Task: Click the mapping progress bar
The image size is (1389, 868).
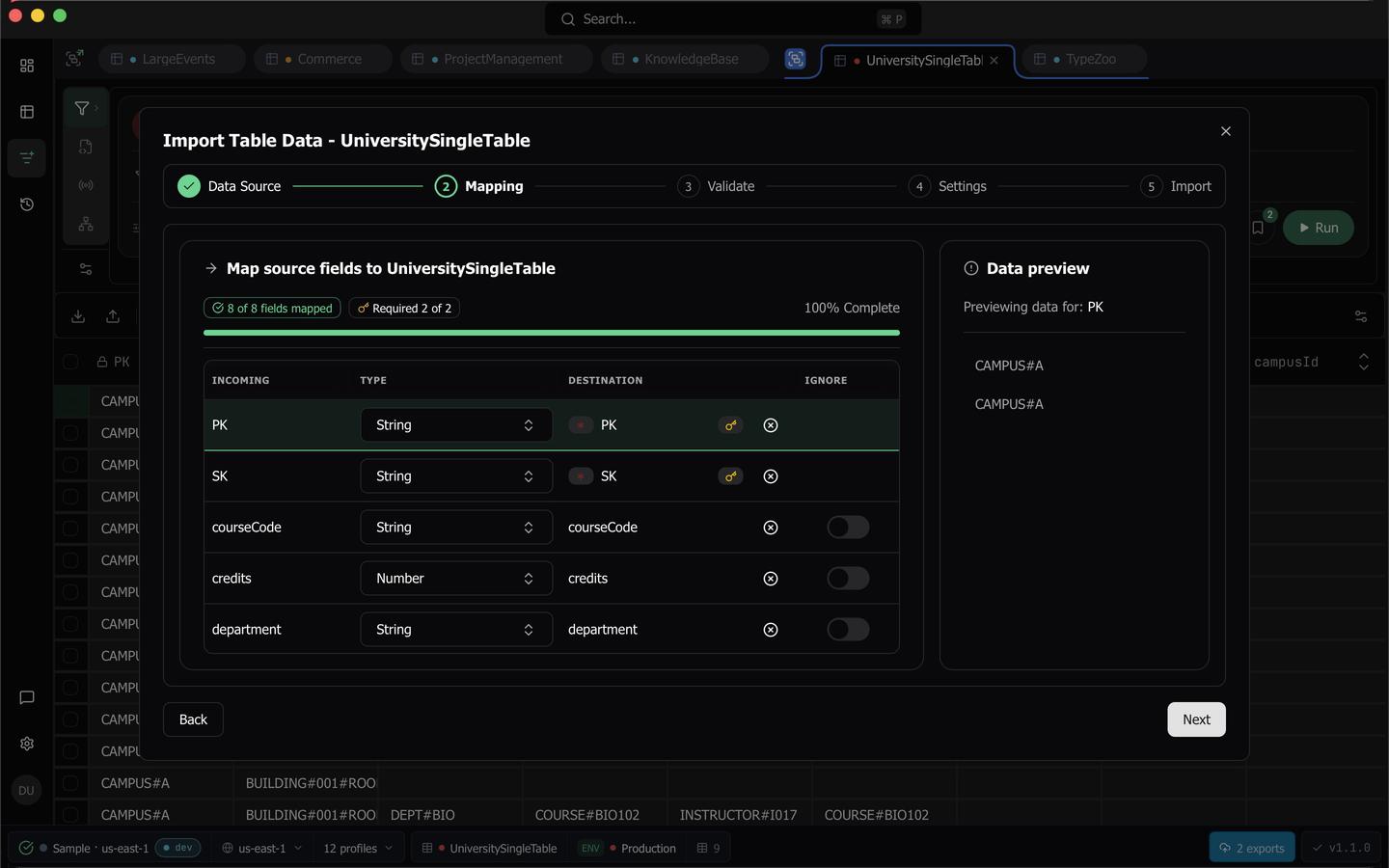Action: [x=552, y=333]
